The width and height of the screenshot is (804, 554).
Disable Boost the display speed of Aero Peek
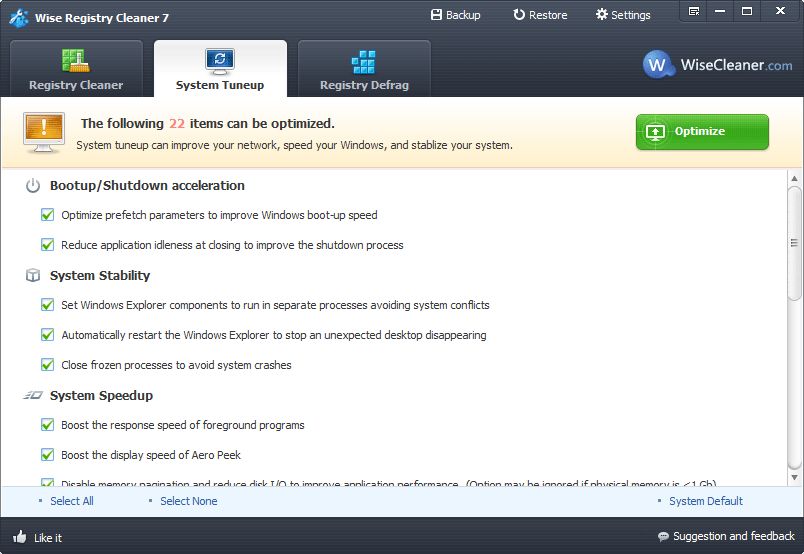tap(47, 455)
